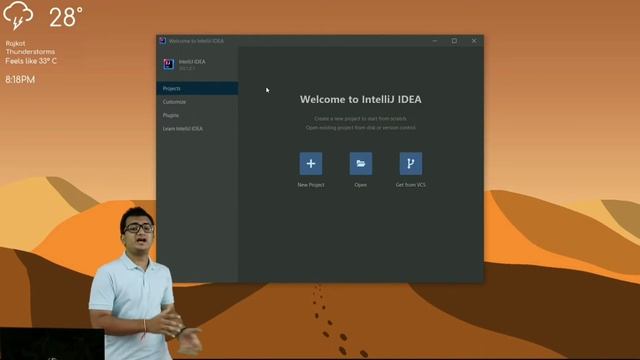Click the thunderstorm weather widget icon
The image size is (640, 360).
(18, 16)
